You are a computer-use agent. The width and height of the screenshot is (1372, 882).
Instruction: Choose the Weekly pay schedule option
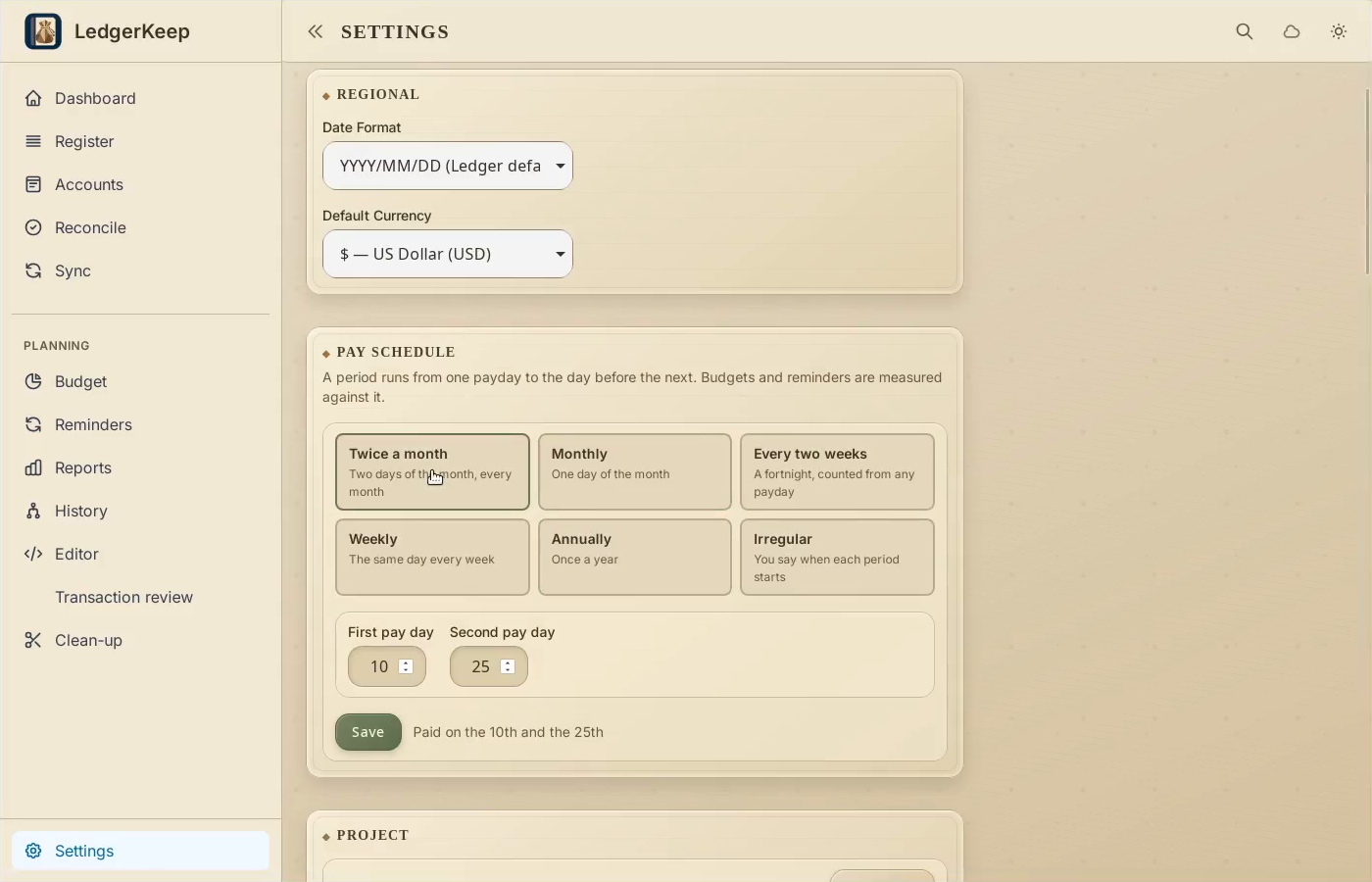point(432,558)
